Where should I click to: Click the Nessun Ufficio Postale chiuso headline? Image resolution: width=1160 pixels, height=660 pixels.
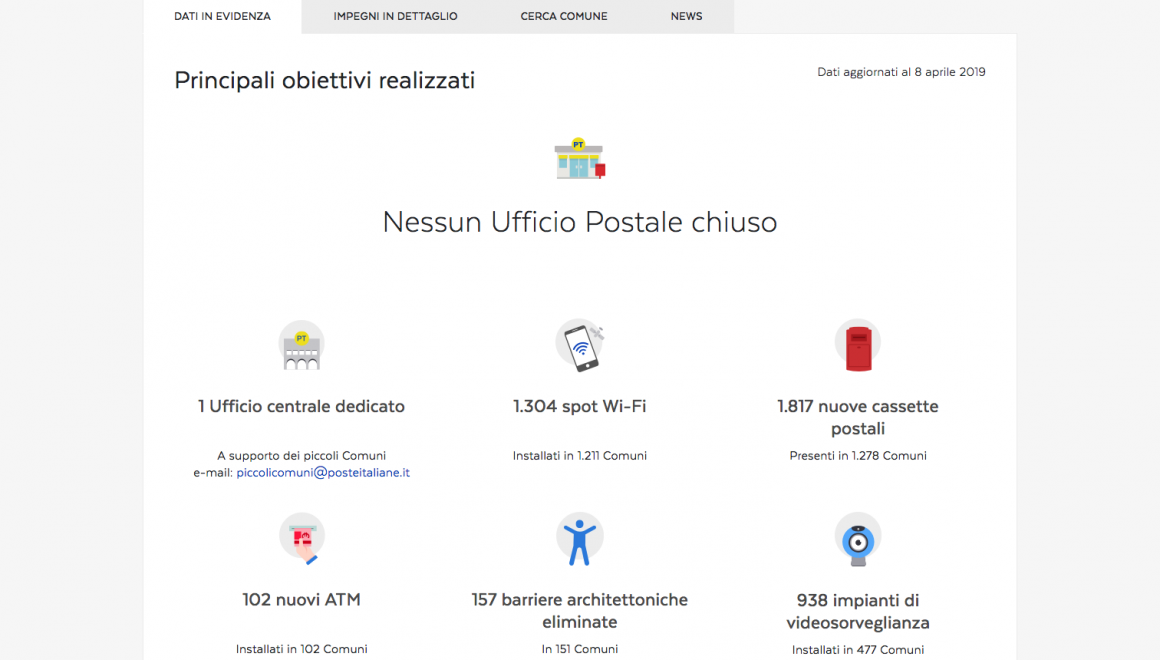(580, 222)
